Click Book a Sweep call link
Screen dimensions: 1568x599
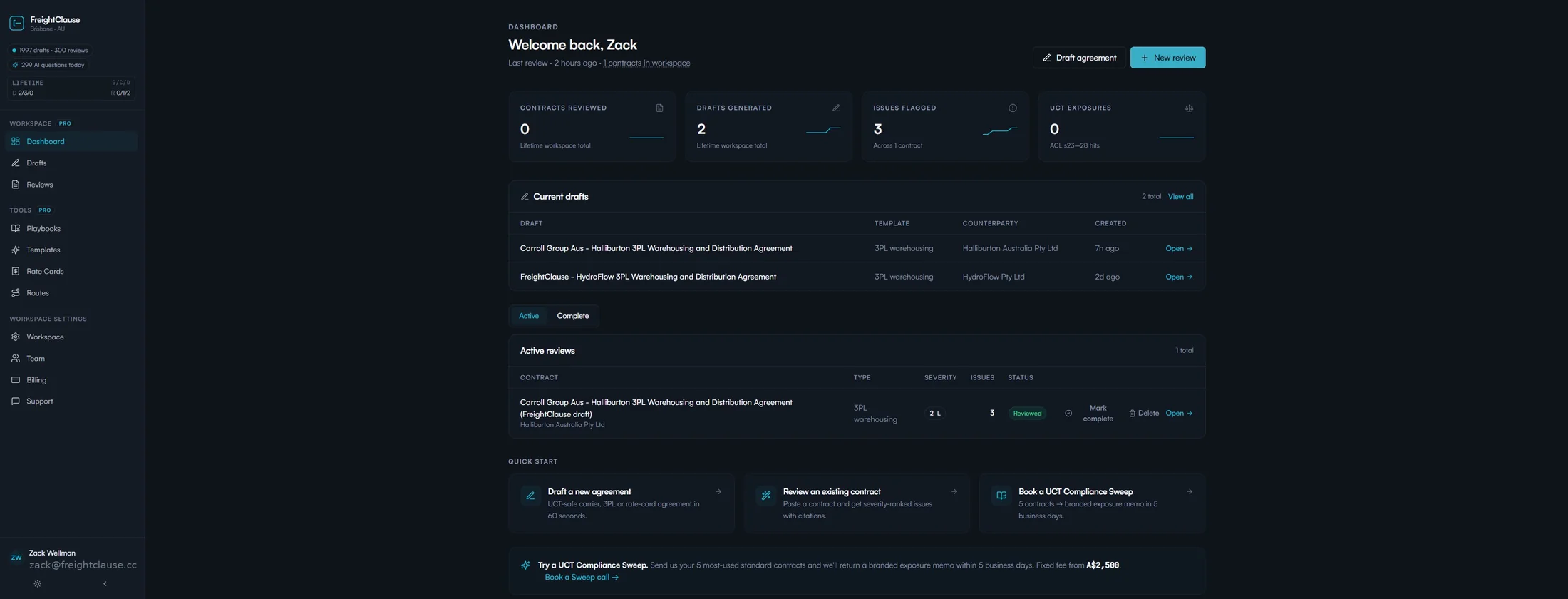point(582,578)
